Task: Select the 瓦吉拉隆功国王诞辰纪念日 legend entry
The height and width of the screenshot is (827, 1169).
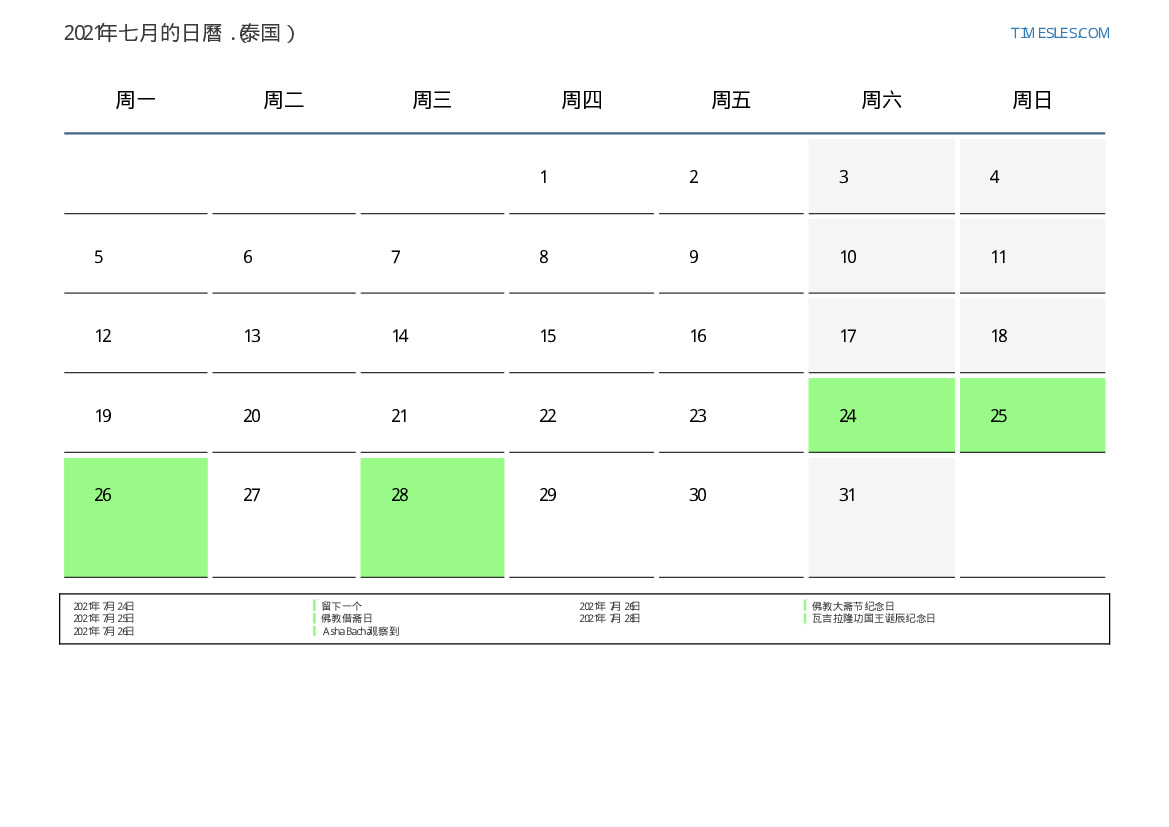Action: click(873, 619)
